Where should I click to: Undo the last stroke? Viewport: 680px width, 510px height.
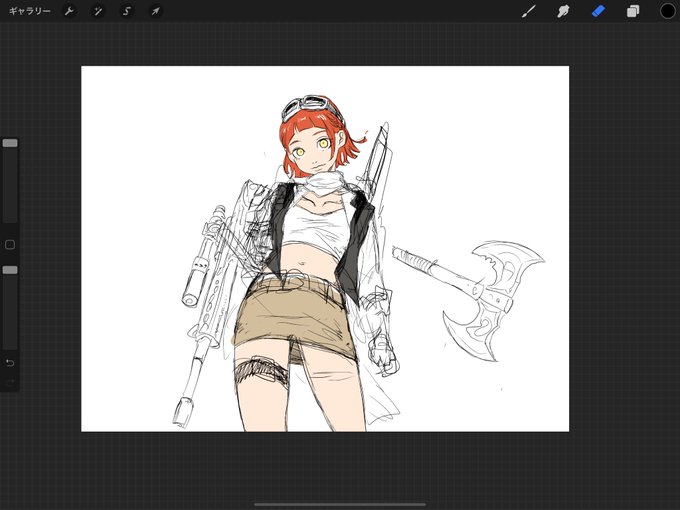(10, 363)
